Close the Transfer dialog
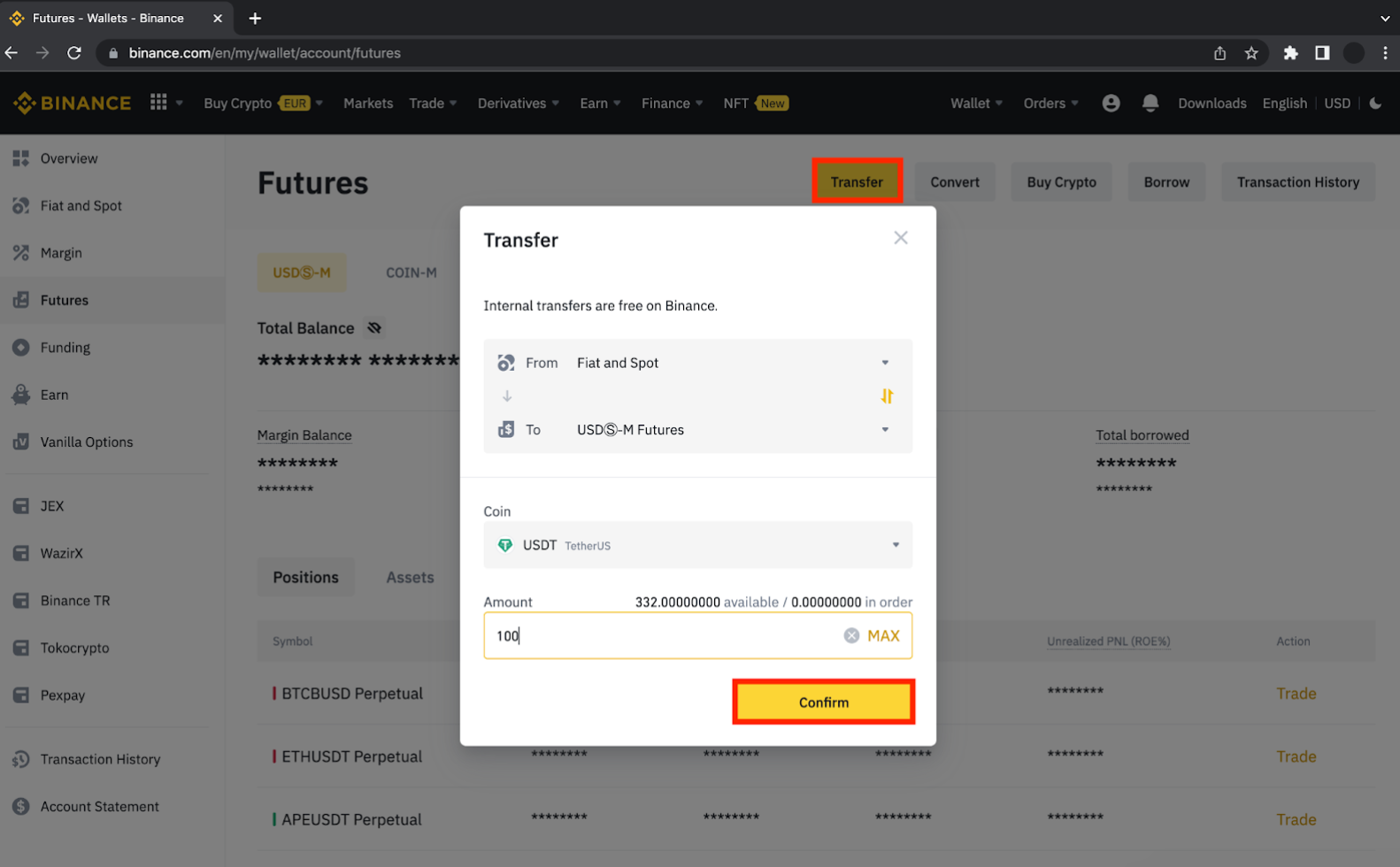Image resolution: width=1400 pixels, height=867 pixels. (901, 238)
